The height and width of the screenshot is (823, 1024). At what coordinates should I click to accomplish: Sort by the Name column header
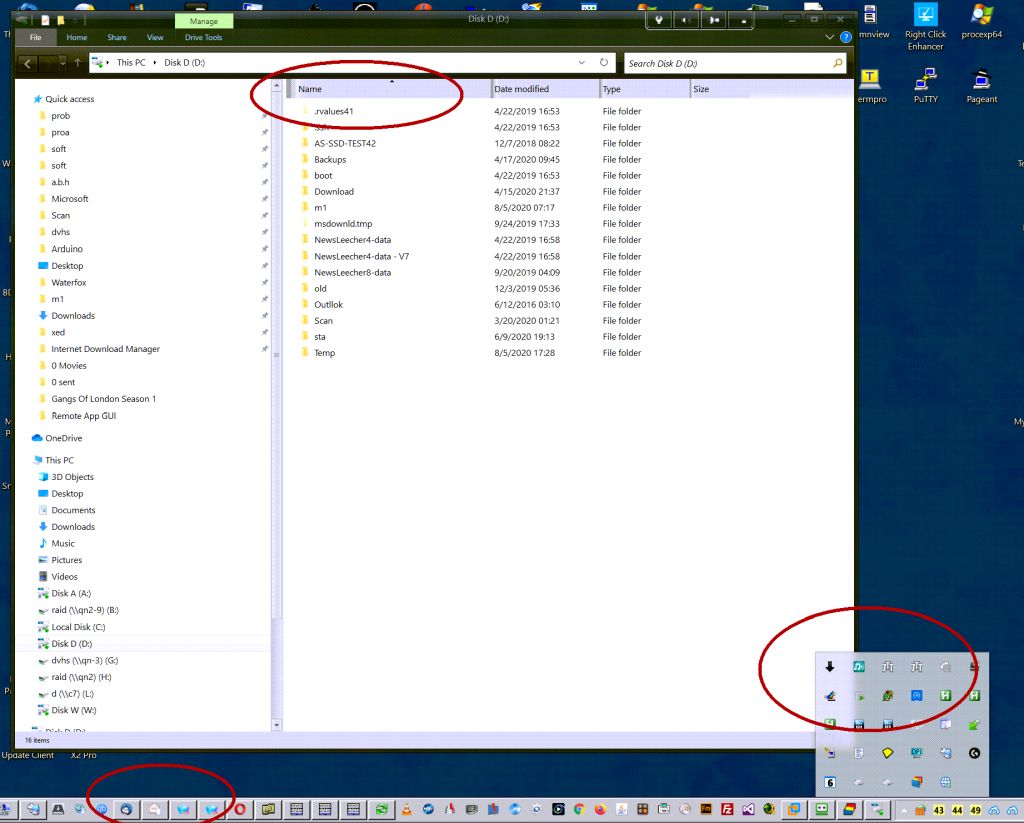pos(392,89)
